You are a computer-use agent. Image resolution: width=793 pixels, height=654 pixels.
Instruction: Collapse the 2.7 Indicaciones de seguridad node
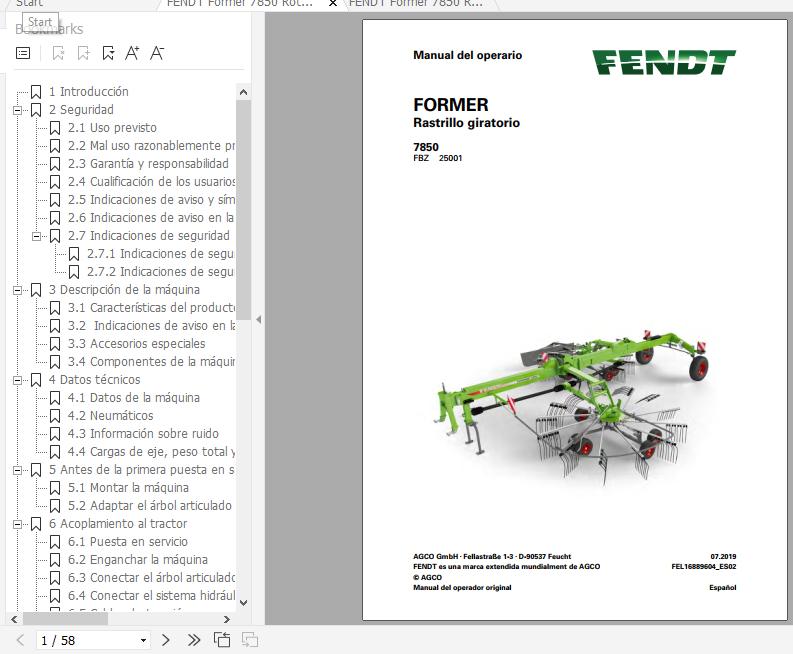[x=36, y=236]
